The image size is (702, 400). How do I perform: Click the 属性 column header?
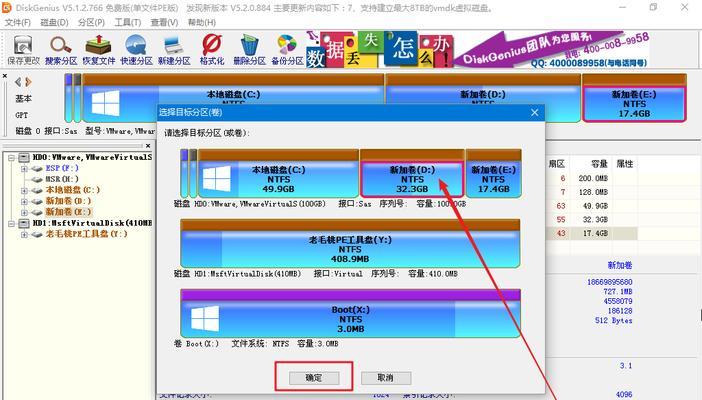tap(625, 164)
